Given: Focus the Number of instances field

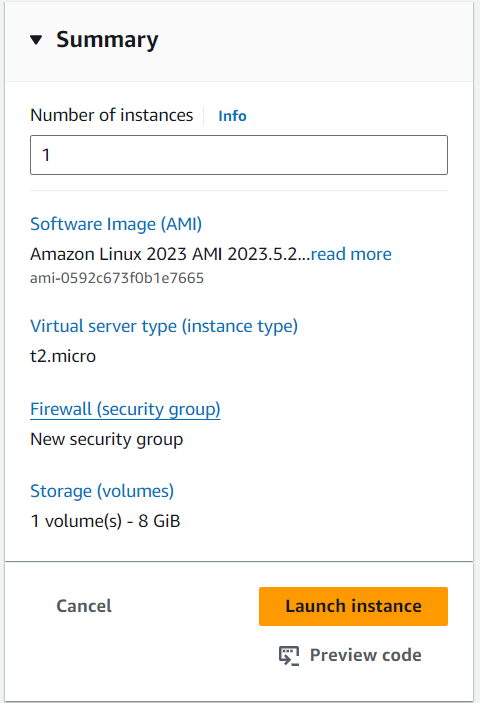Looking at the screenshot, I should [239, 155].
